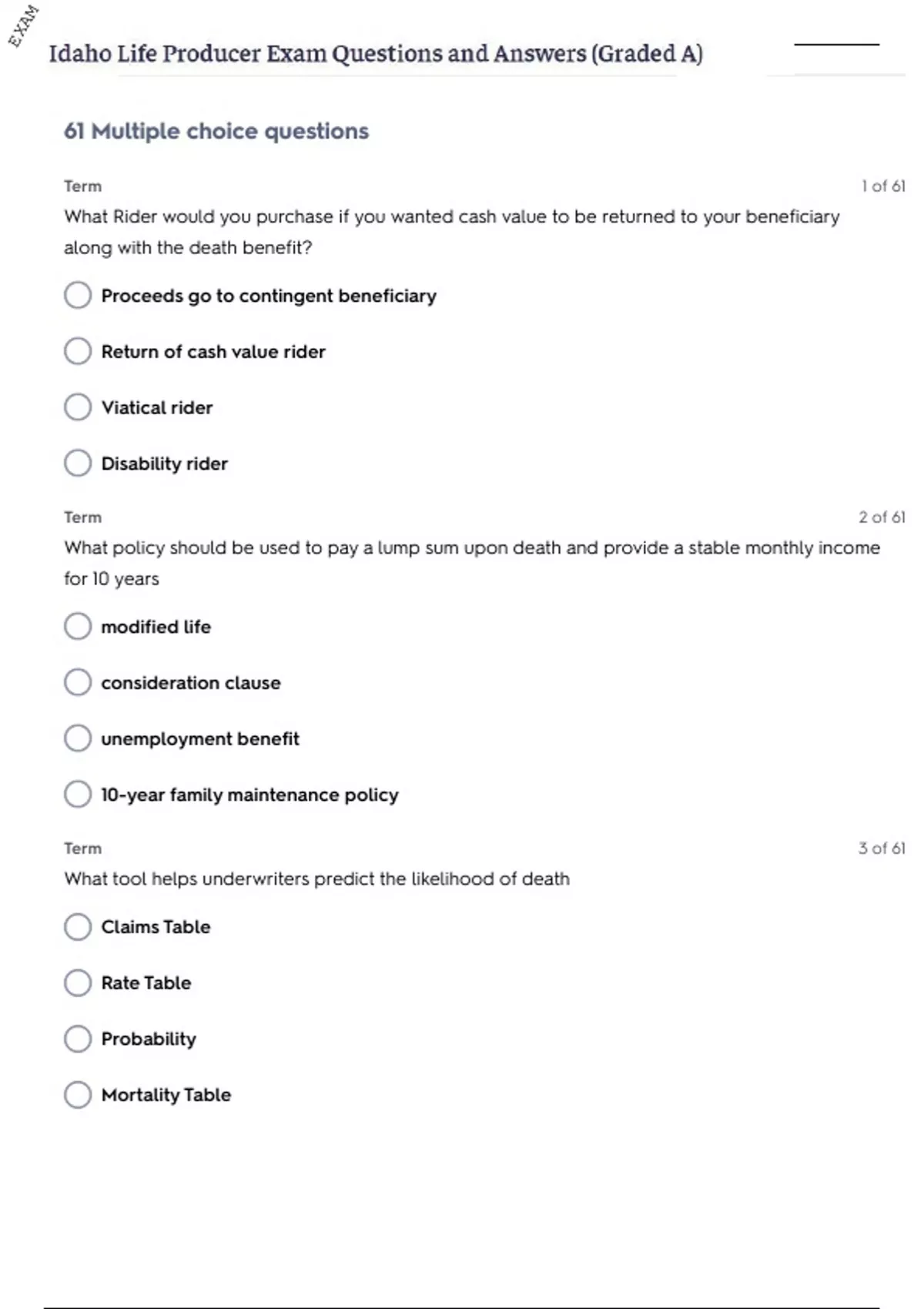Choose '10-year family maintenance policy' answer
Viewport: 924px width, 1309px height.
pos(78,794)
